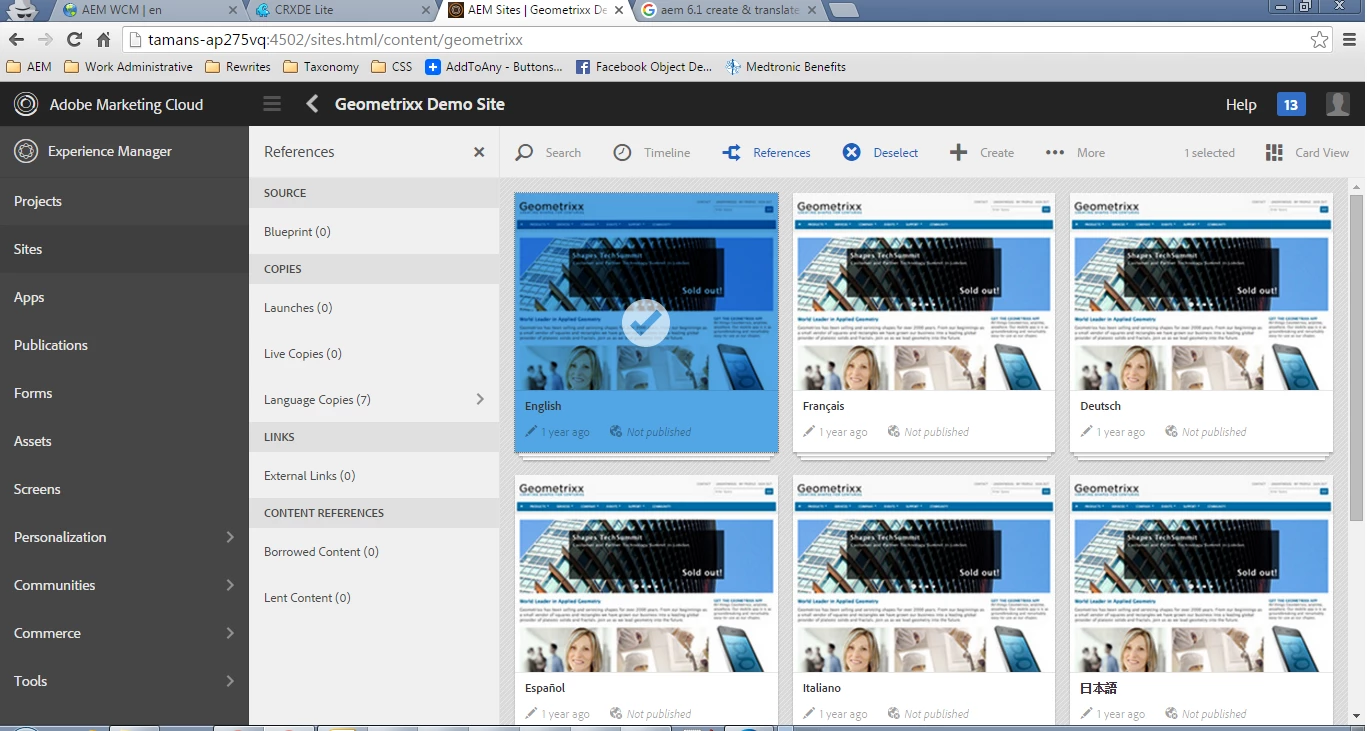Click the publish globe icon on Italiano card
Screen dimensions: 1367x731
[x=893, y=714]
